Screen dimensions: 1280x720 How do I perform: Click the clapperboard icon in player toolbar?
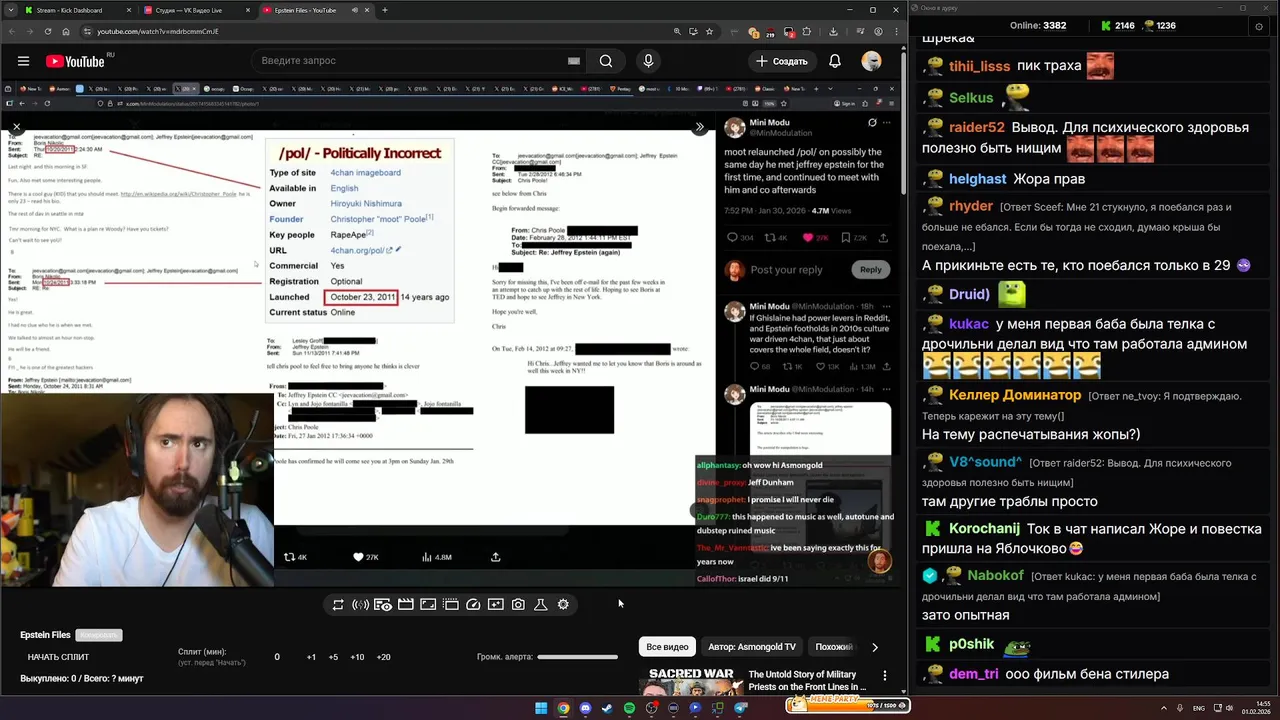pyautogui.click(x=405, y=605)
